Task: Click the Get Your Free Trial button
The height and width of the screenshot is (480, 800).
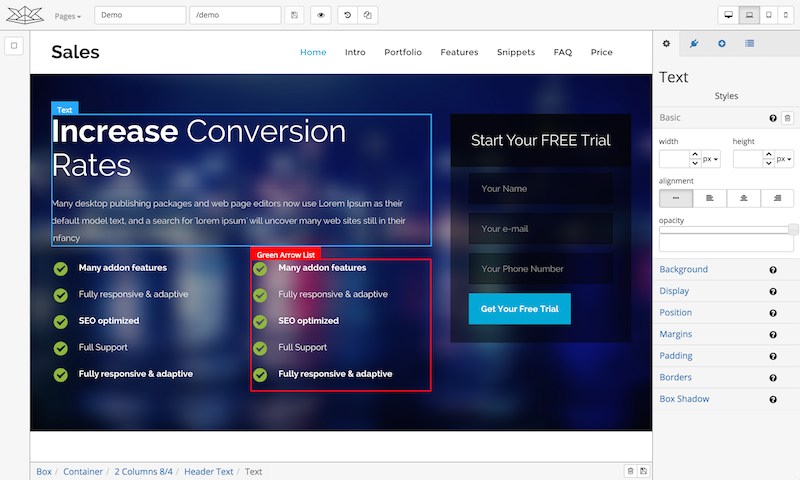Action: 519,309
